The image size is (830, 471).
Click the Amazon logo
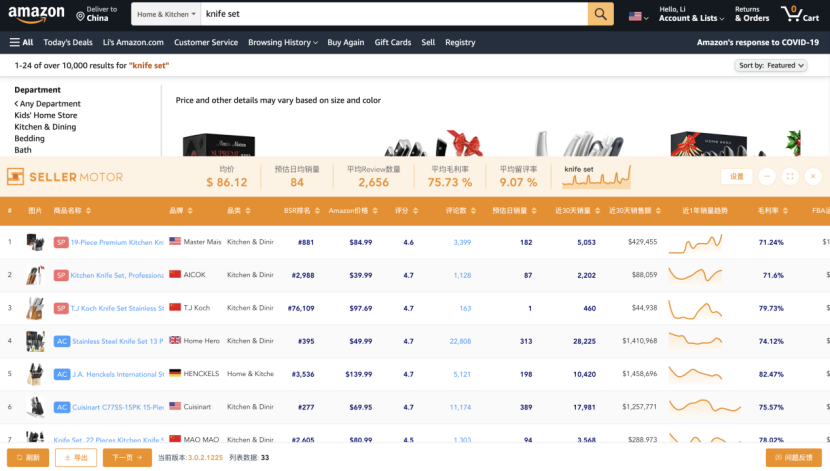[38, 15]
